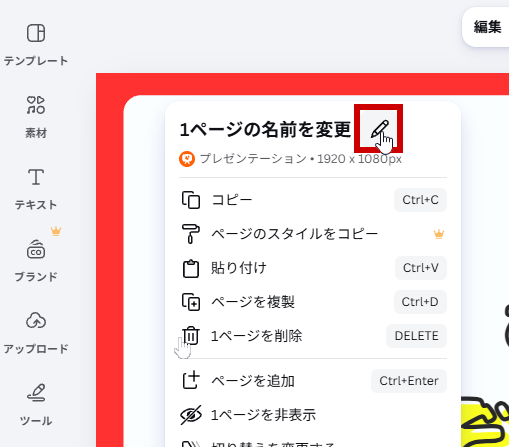Click the 1ページの名前を変更 title text
509x447 pixels.
point(265,130)
